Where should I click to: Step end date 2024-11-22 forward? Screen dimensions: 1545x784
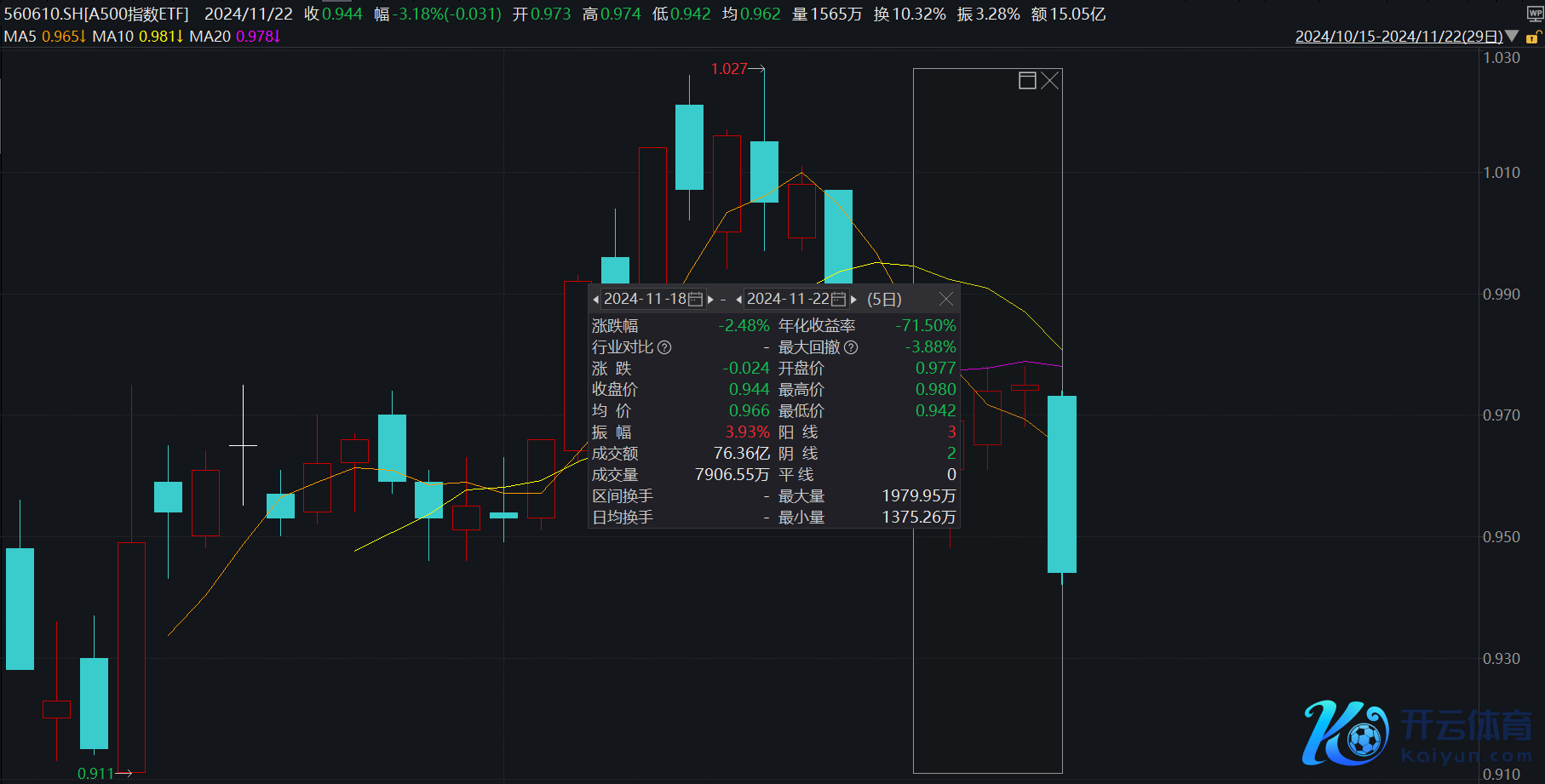[x=853, y=300]
